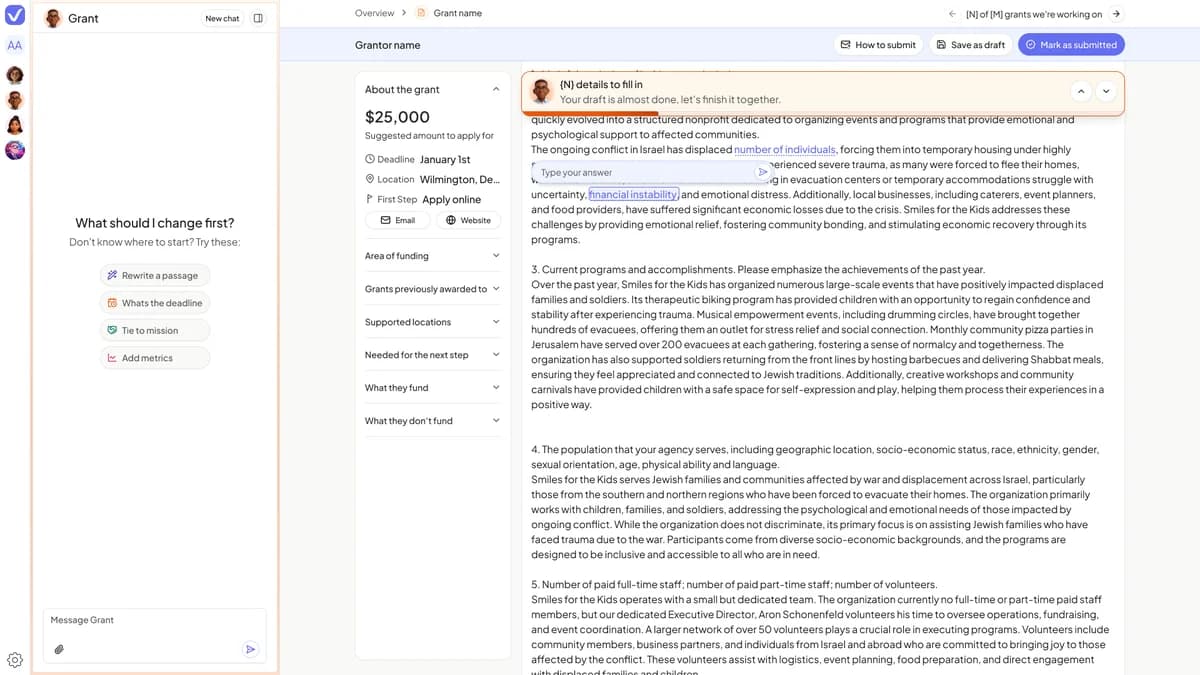1200x675 pixels.
Task: Click the First Step flag icon
Action: 370,199
